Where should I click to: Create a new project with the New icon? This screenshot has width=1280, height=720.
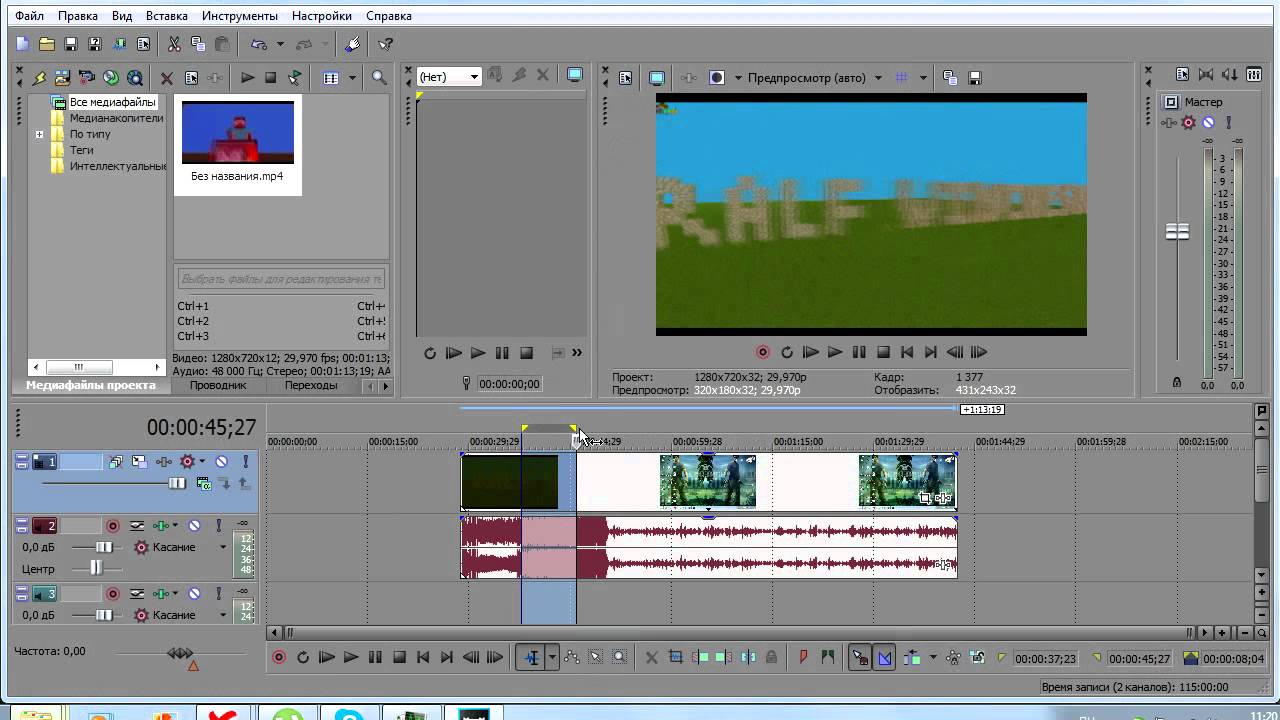pos(22,44)
